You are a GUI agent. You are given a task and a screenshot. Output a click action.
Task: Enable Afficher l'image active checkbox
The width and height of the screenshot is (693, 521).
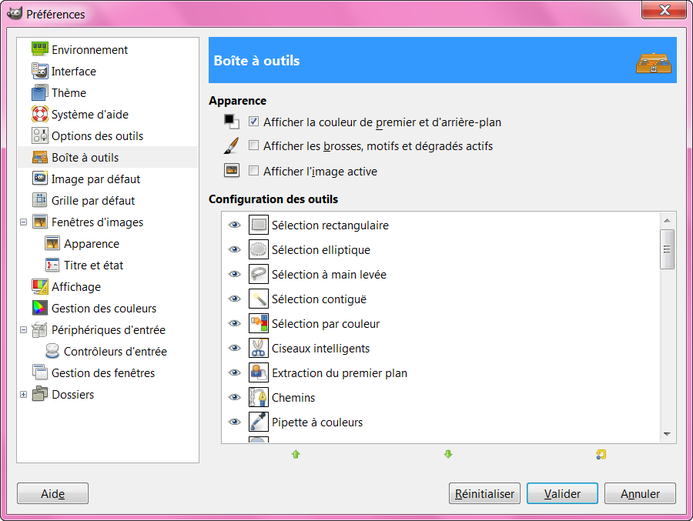[254, 171]
